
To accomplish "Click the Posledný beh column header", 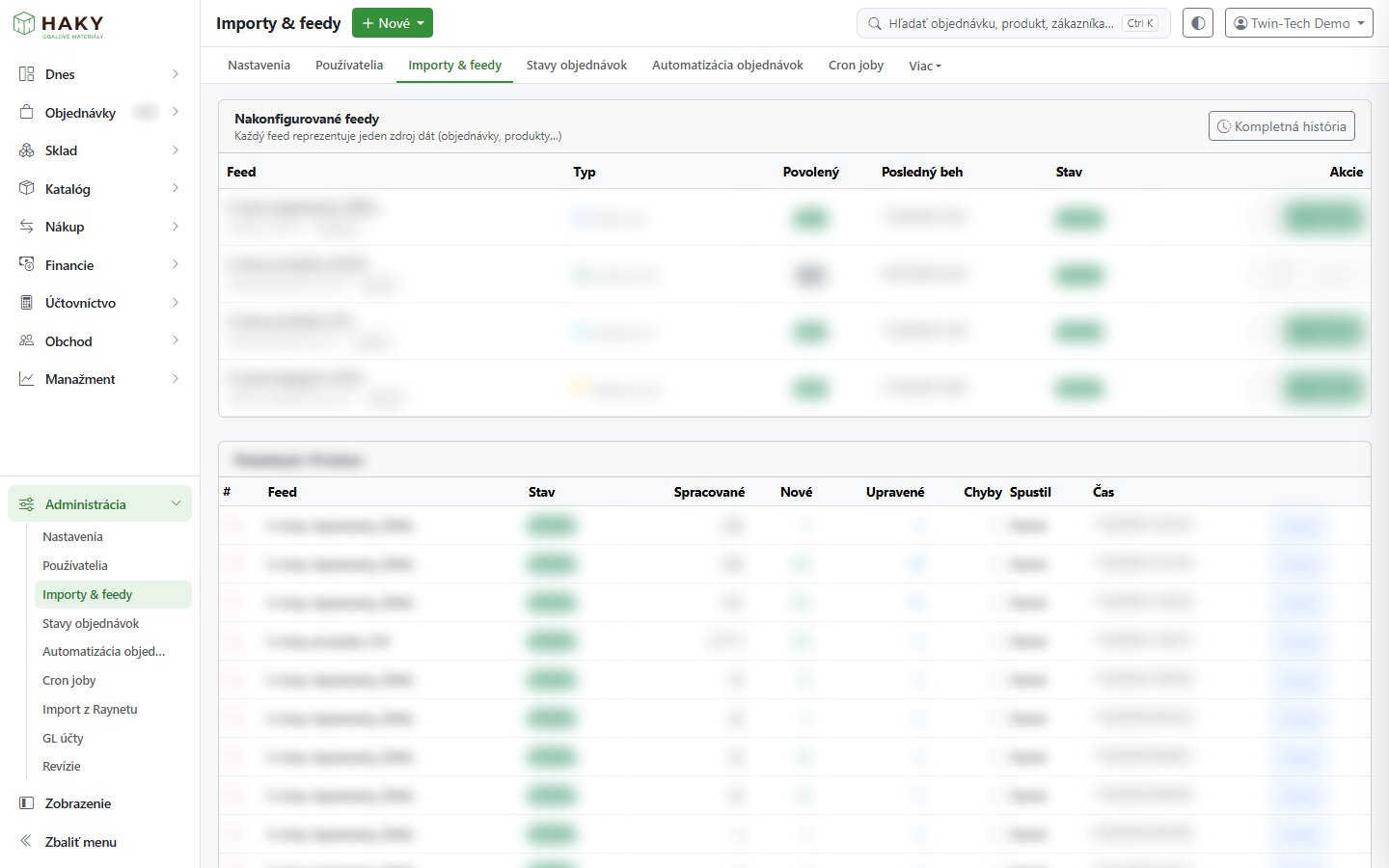I will [x=922, y=172].
